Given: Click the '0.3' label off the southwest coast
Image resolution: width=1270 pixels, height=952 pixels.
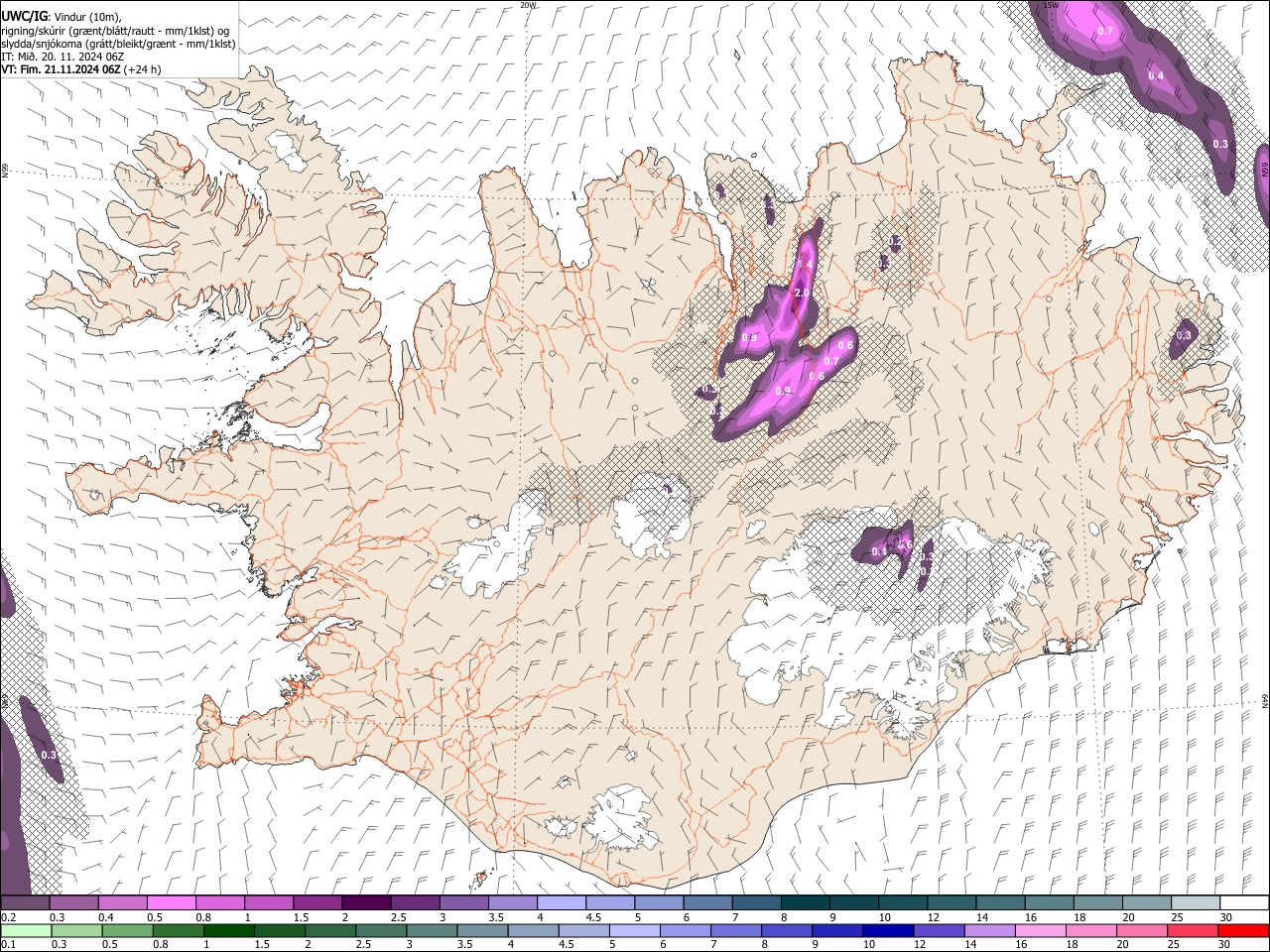Looking at the screenshot, I should tap(49, 756).
